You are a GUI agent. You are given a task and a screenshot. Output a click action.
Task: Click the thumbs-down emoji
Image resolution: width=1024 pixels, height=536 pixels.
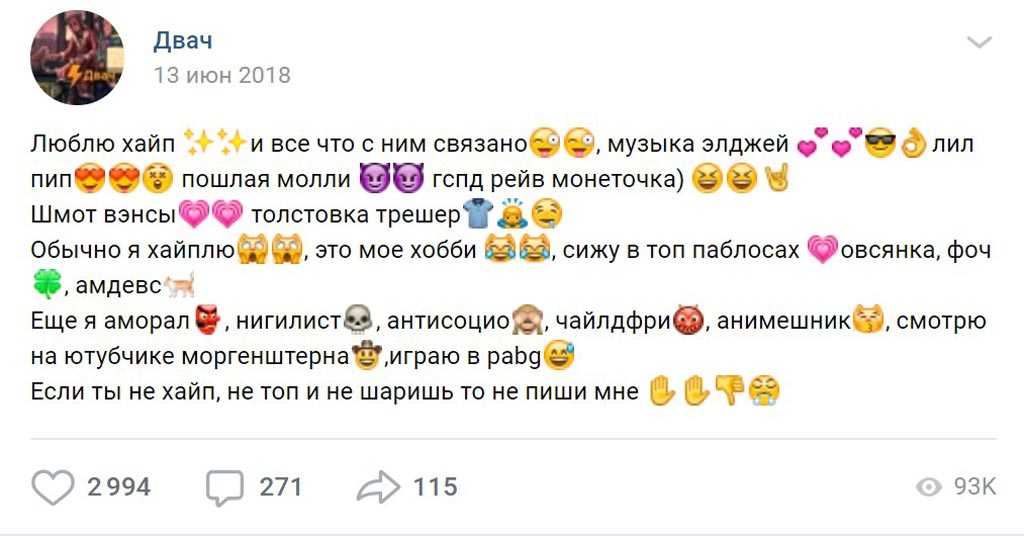click(x=730, y=392)
